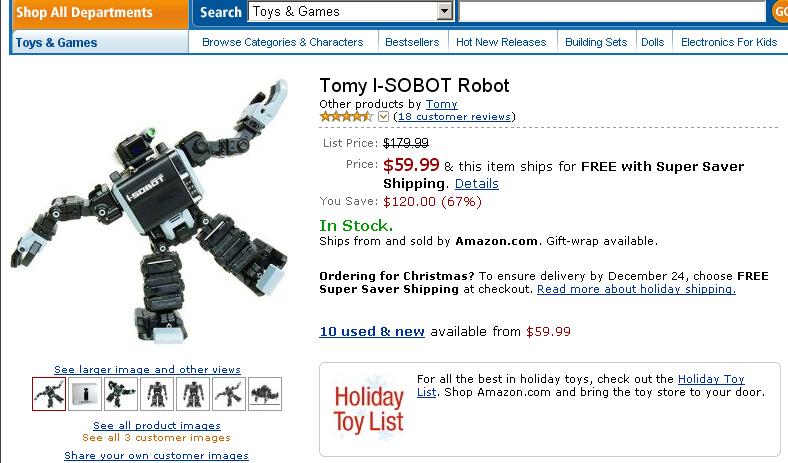Go to Hot New Releases tab
The width and height of the screenshot is (788, 463).
[501, 42]
